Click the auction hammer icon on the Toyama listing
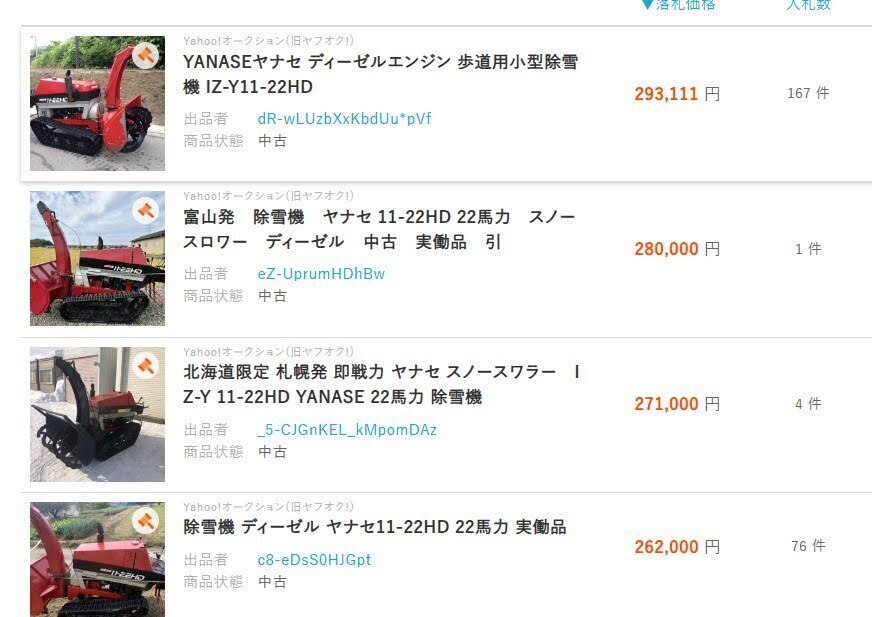The image size is (872, 617). pyautogui.click(x=145, y=210)
